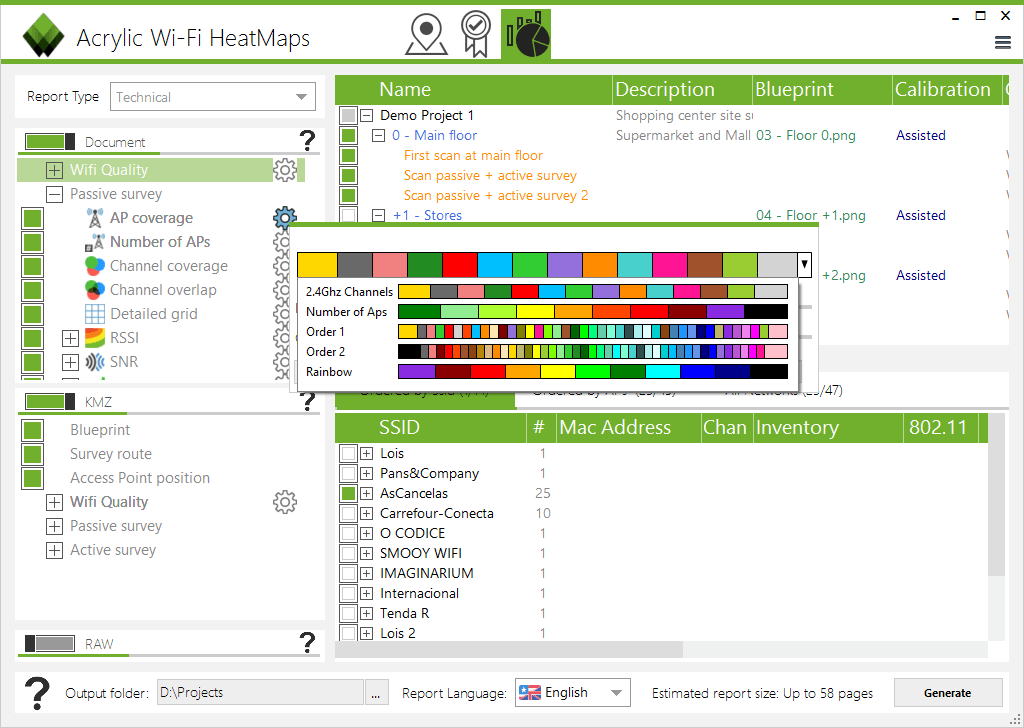Sort by the Mac Address column header
The height and width of the screenshot is (728, 1024).
coord(629,428)
